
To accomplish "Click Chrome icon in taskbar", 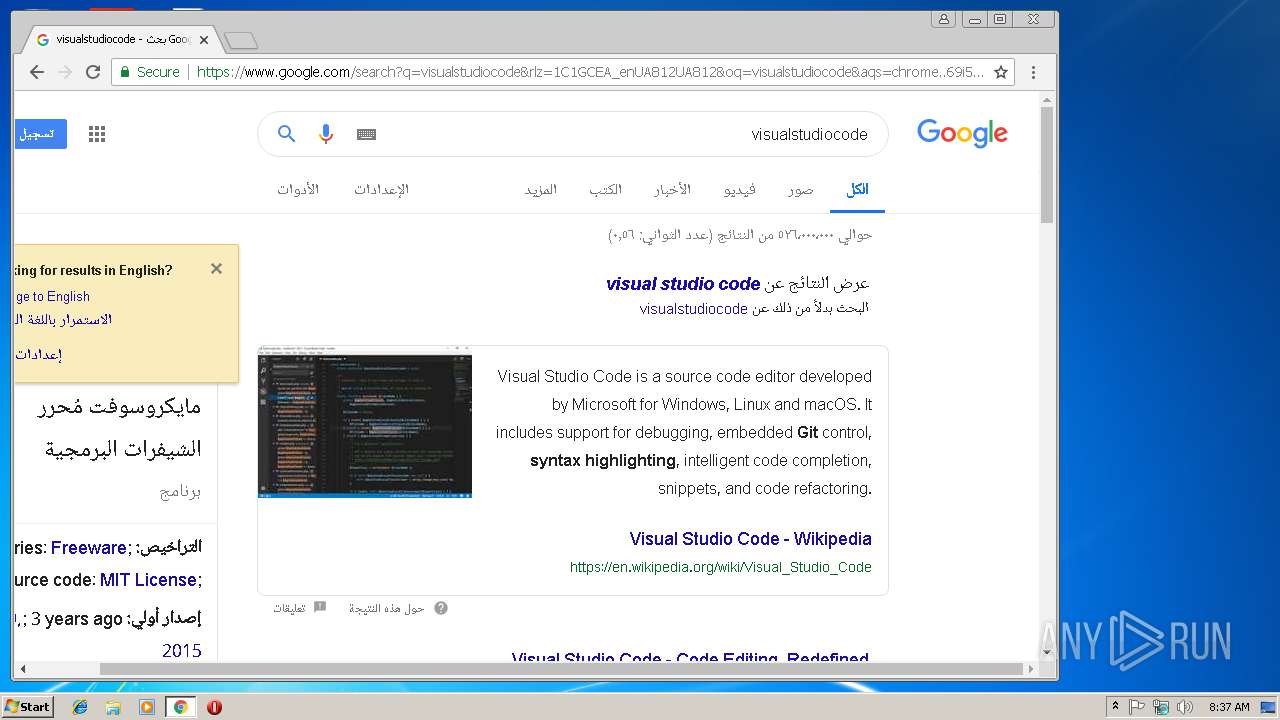I will click(180, 707).
